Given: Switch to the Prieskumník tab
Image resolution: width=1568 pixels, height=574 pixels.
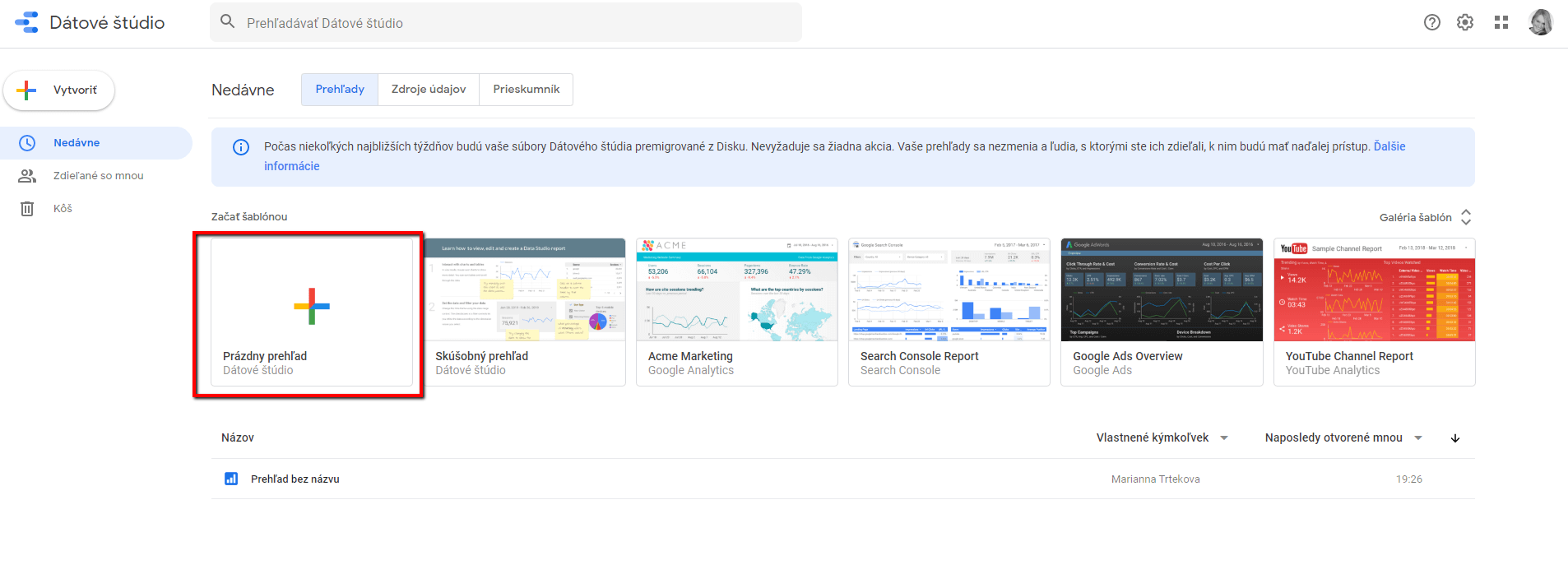Looking at the screenshot, I should coord(527,90).
